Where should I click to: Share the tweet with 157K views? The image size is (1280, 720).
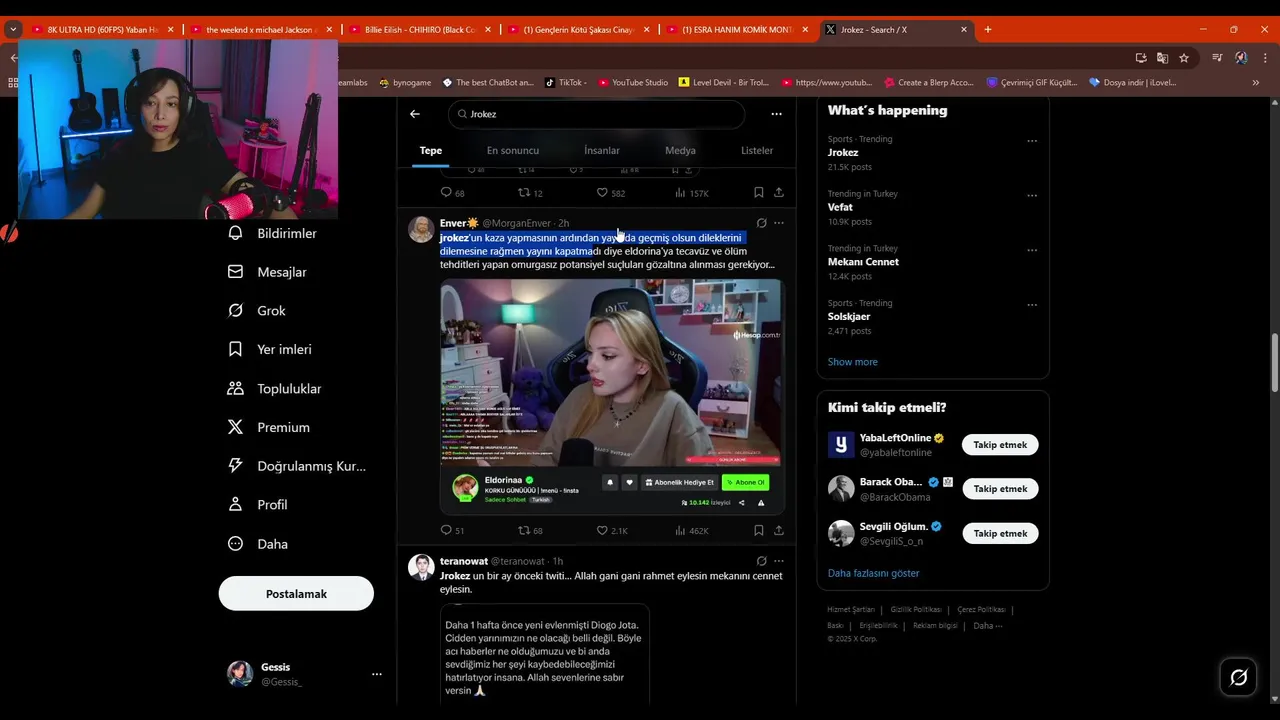coord(779,192)
